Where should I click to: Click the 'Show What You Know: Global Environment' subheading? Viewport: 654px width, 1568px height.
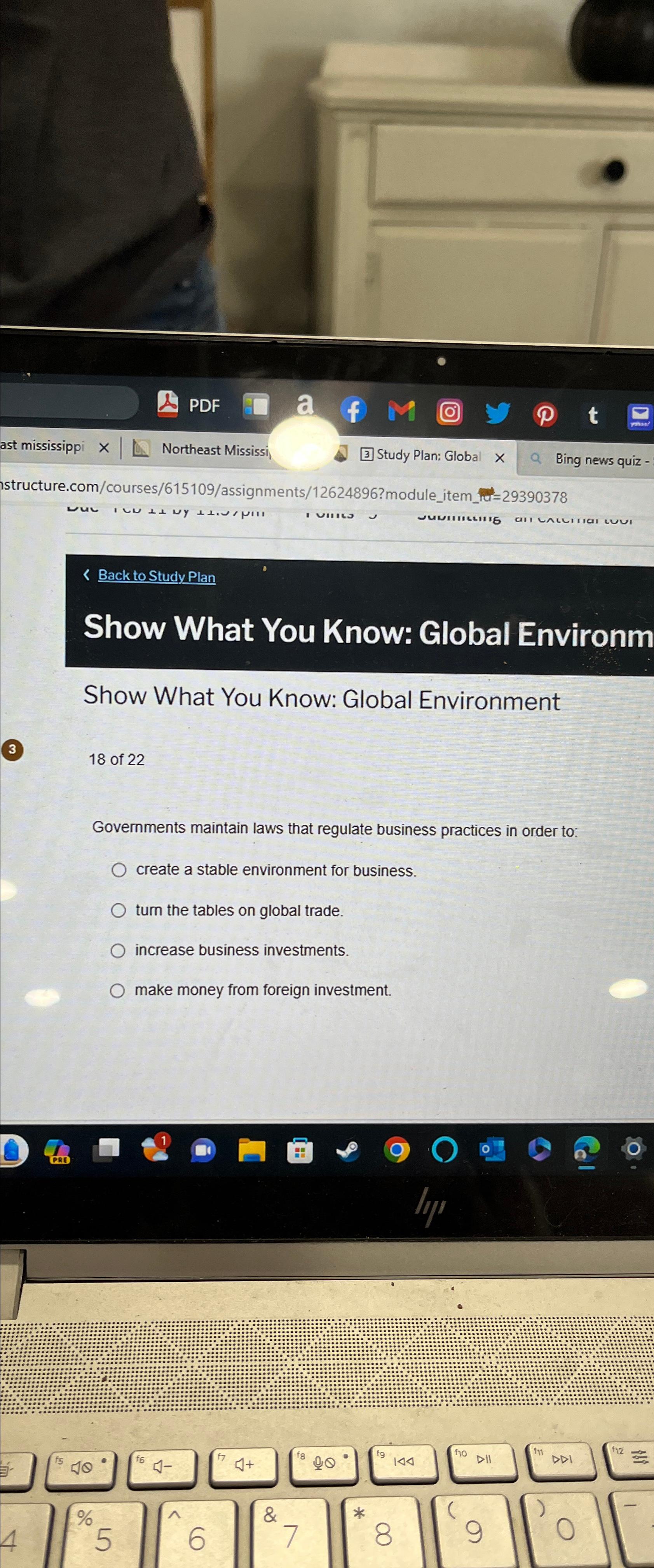click(321, 698)
